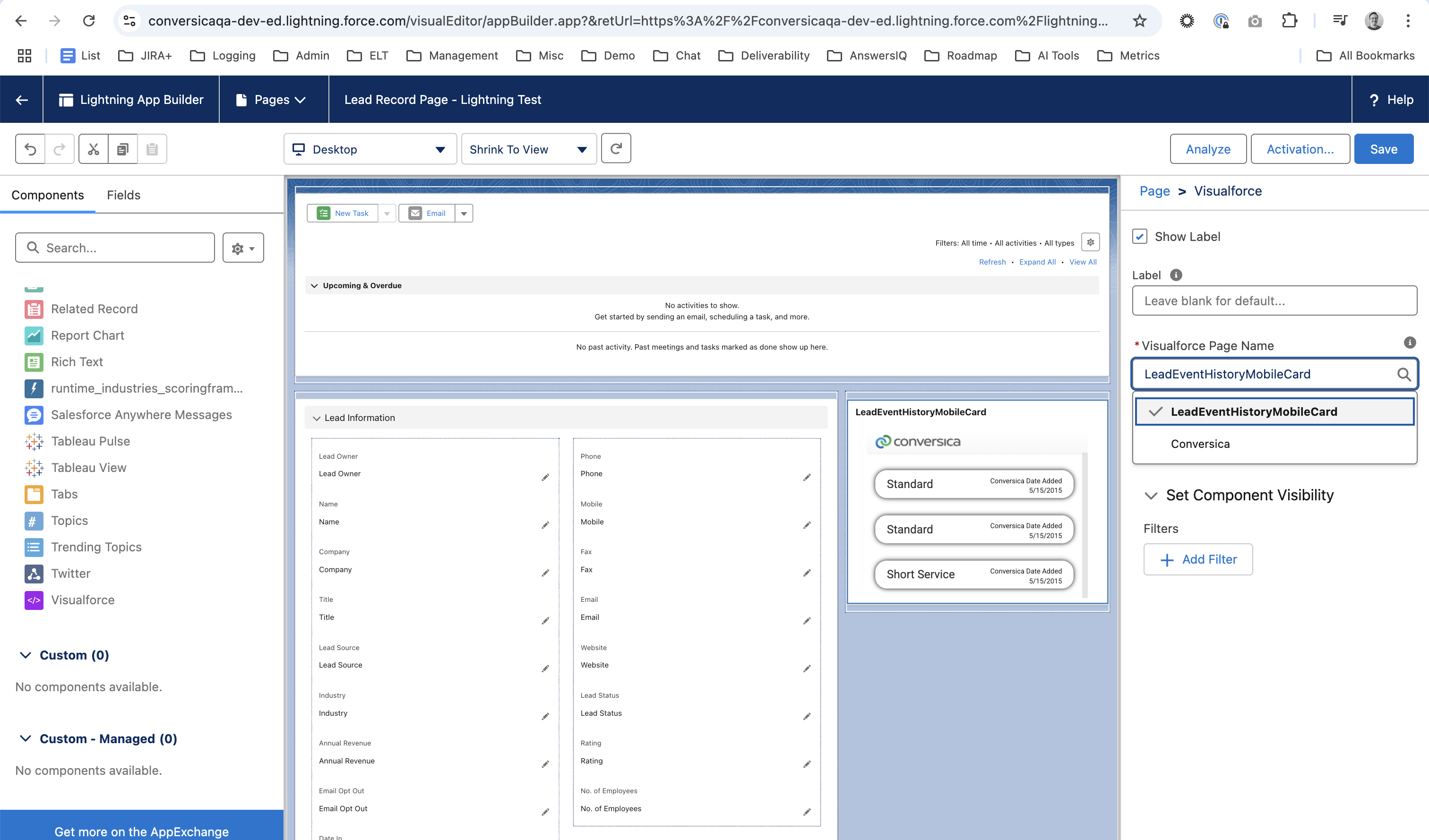The width and height of the screenshot is (1429, 840).
Task: Bookmark this page with the star icon
Action: tap(1139, 21)
